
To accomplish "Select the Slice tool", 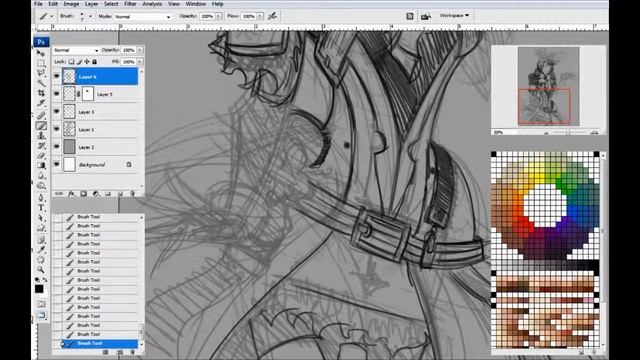I will tap(41, 103).
